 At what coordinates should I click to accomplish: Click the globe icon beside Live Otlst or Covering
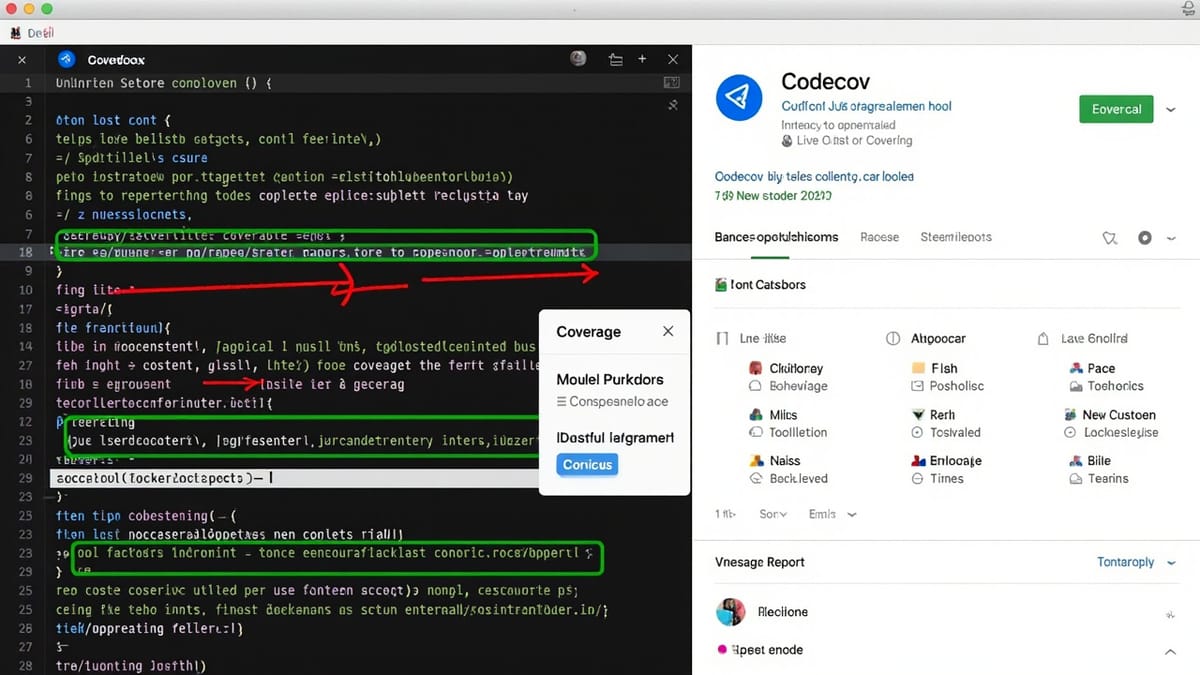point(787,141)
